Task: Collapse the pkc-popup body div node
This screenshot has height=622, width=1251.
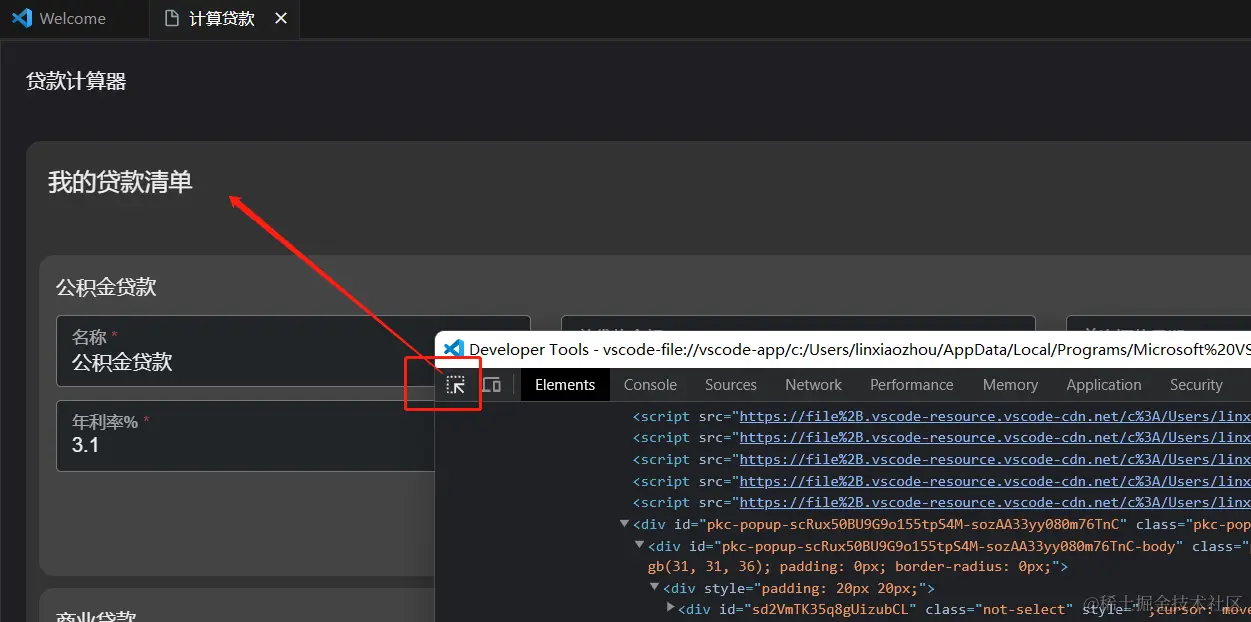Action: point(640,546)
